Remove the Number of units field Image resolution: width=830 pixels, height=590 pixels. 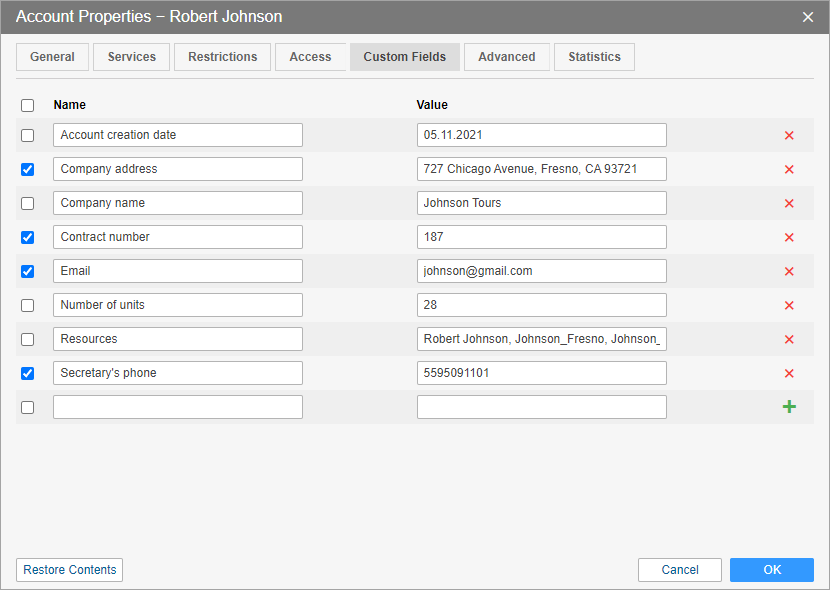(x=789, y=305)
